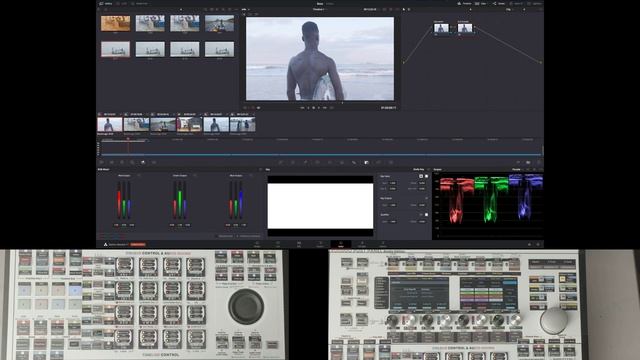The width and height of the screenshot is (640, 360).
Task: Select node 02 in the node graph
Action: [x=465, y=28]
